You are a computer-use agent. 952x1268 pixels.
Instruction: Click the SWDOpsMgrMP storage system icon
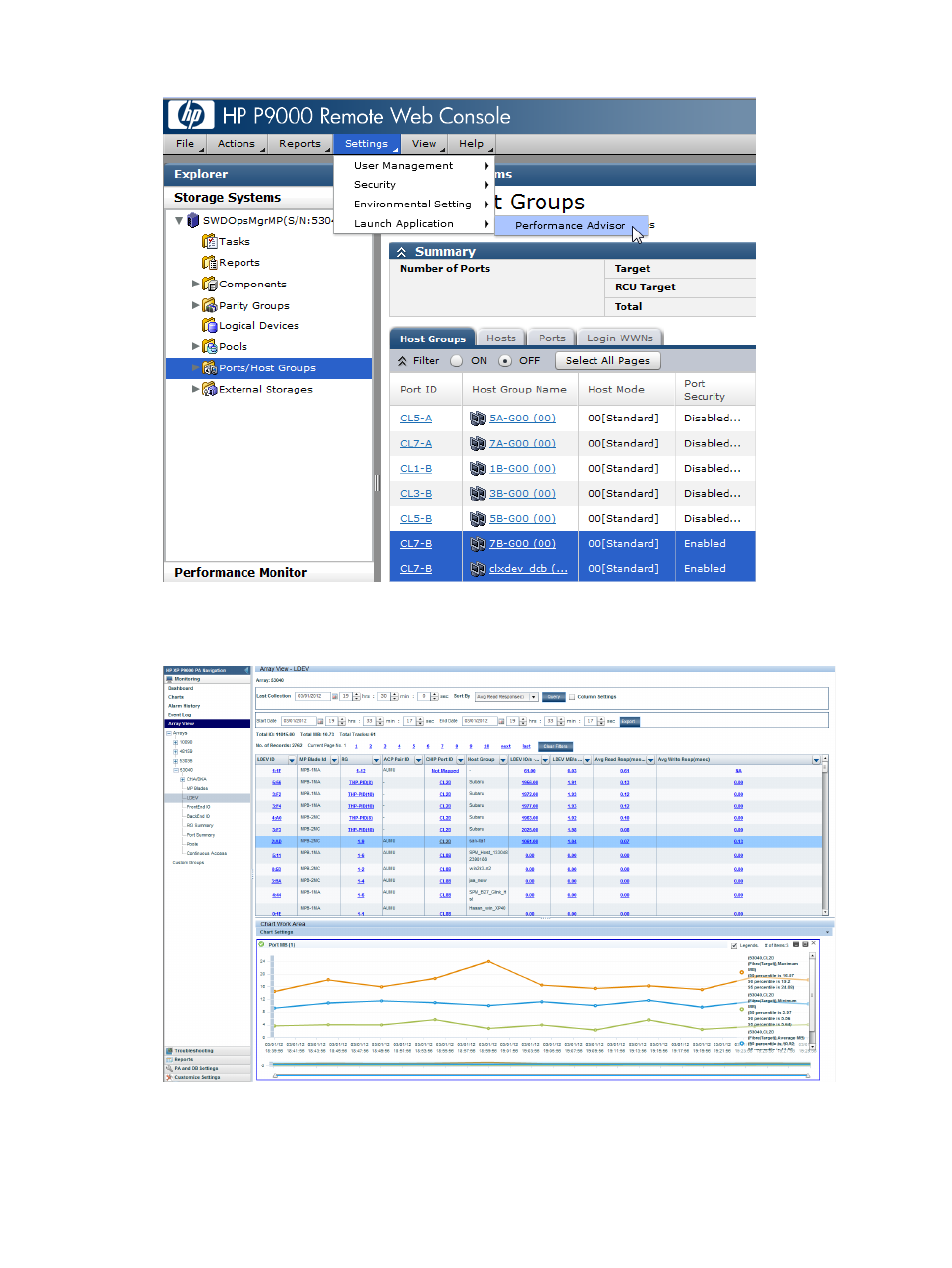[x=193, y=220]
